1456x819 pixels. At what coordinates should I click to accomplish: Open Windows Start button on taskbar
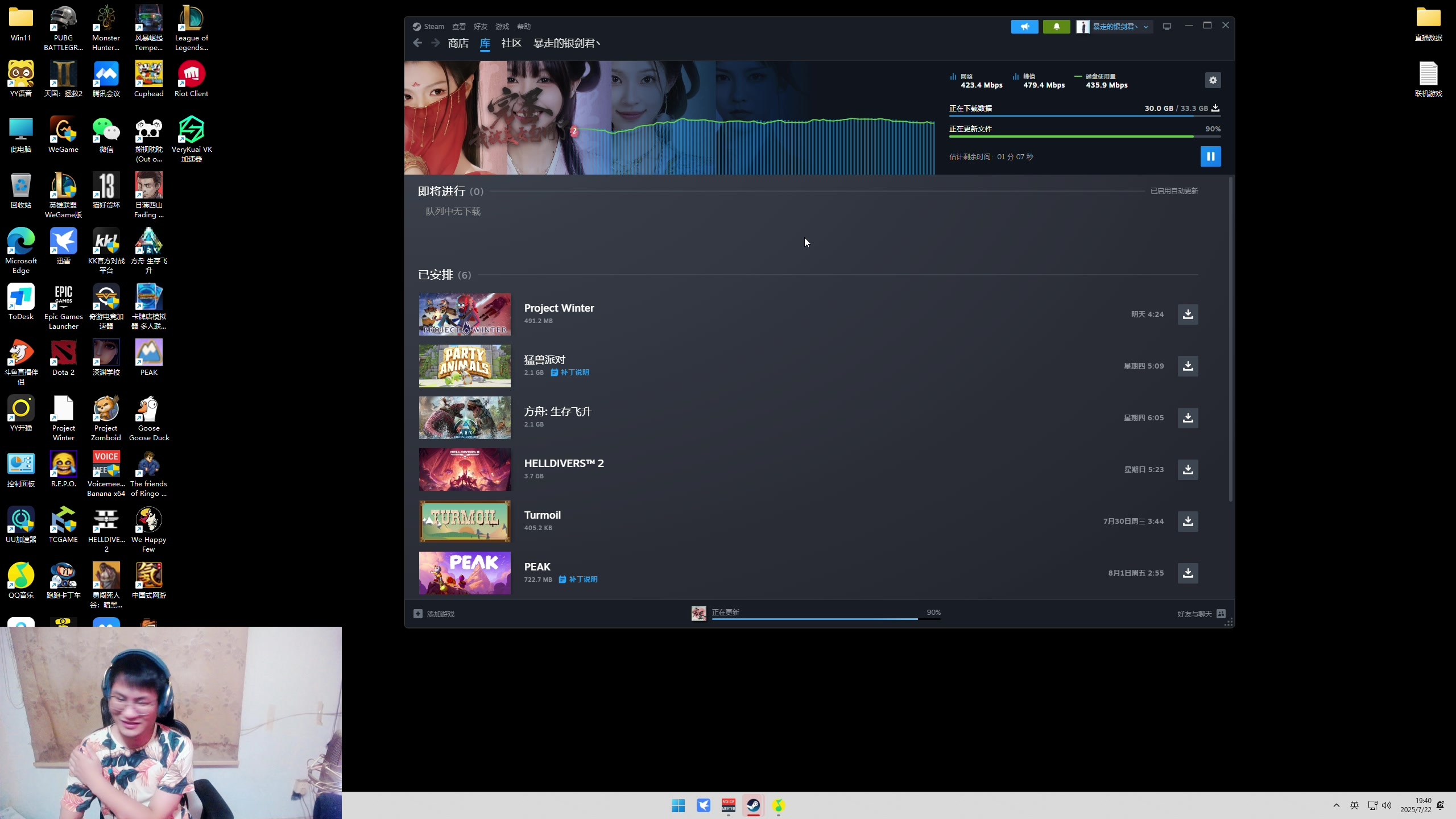(x=678, y=805)
